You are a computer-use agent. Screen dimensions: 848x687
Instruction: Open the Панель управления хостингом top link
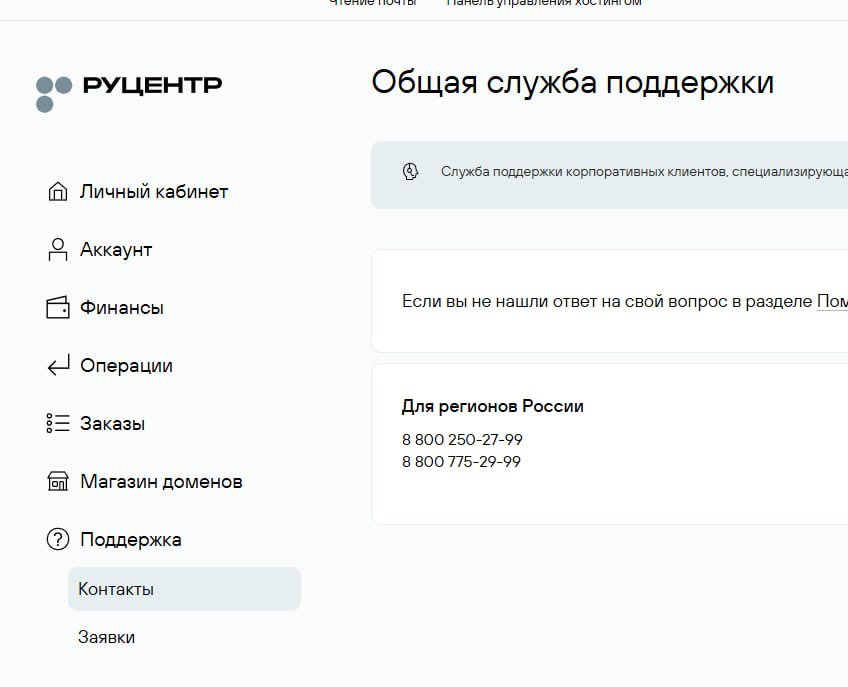coord(544,3)
